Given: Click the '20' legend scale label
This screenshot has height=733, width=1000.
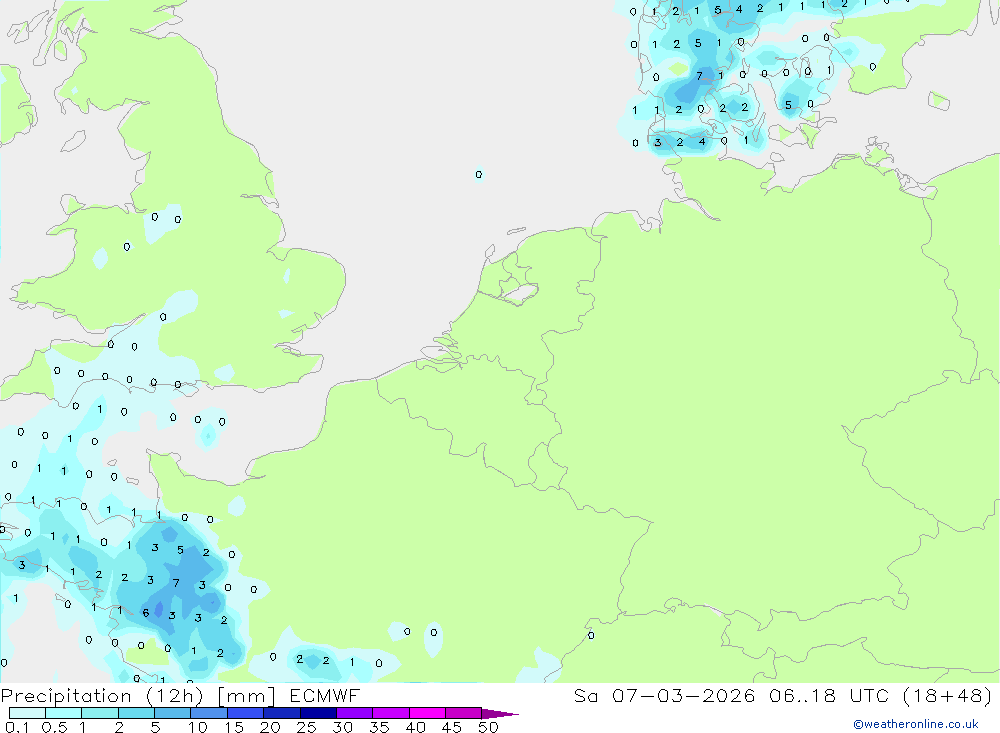Looking at the screenshot, I should tap(270, 727).
